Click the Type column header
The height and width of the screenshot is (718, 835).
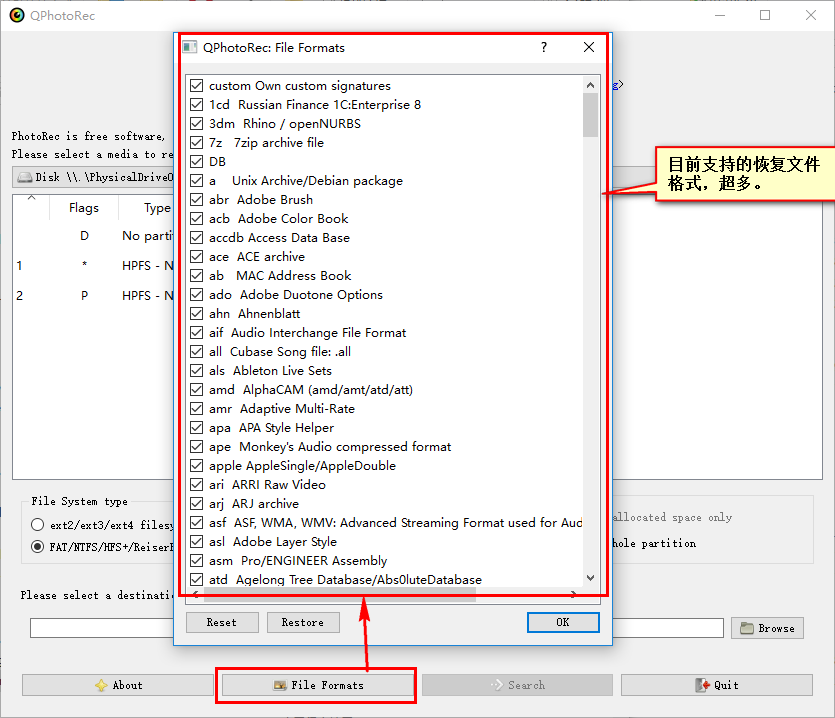pyautogui.click(x=158, y=208)
